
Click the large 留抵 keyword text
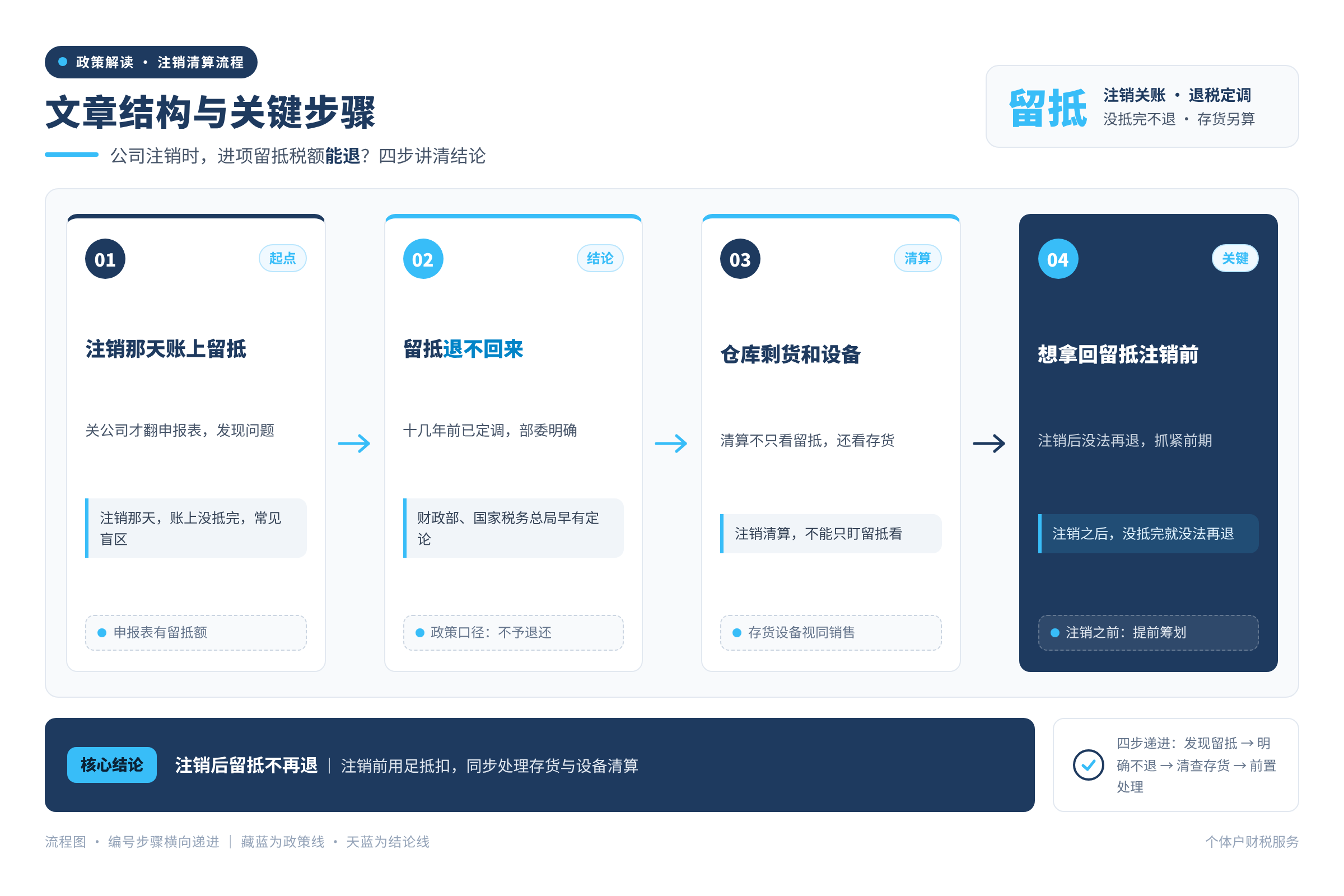tap(1048, 108)
